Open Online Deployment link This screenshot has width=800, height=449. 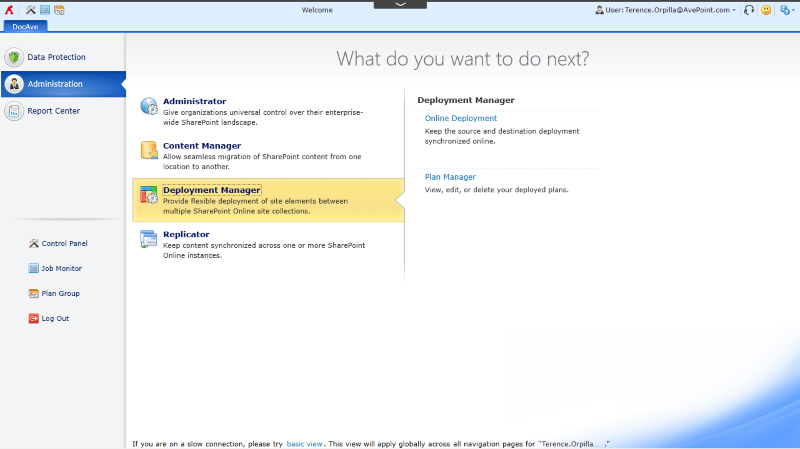461,118
